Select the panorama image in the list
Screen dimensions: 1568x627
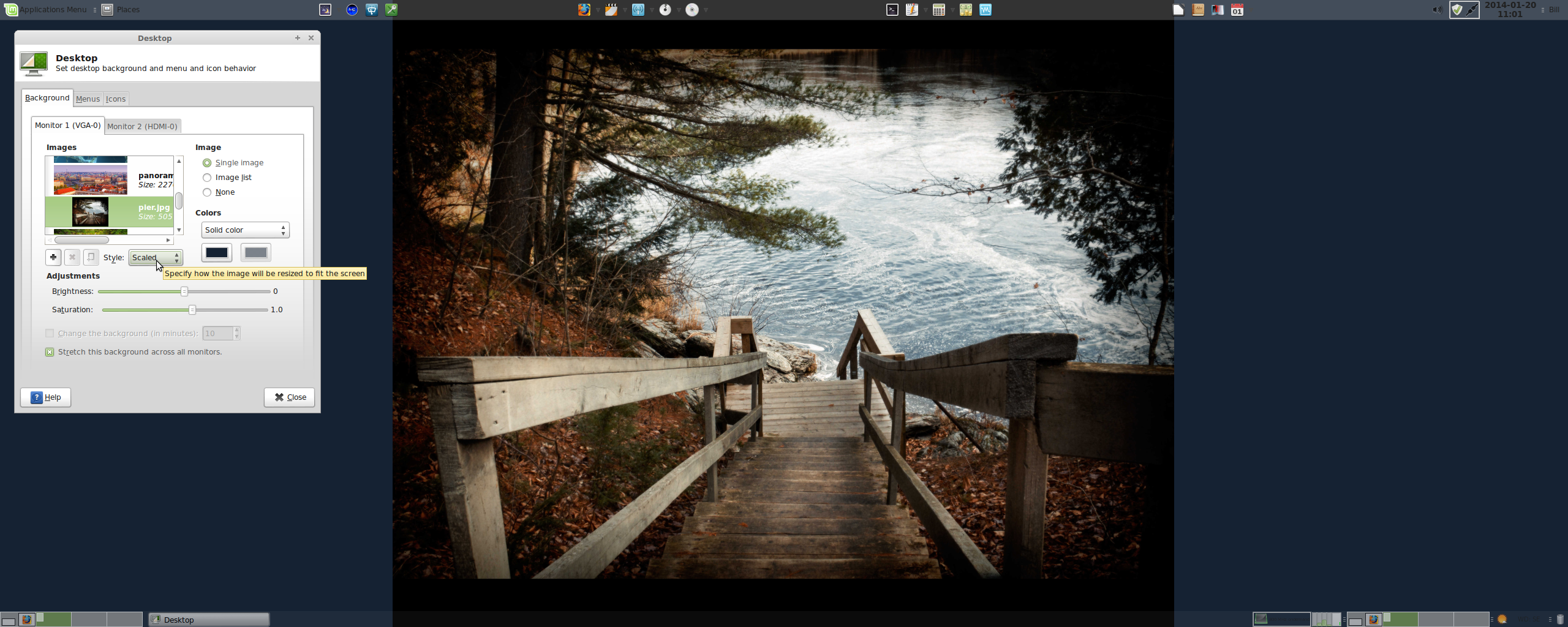point(109,180)
